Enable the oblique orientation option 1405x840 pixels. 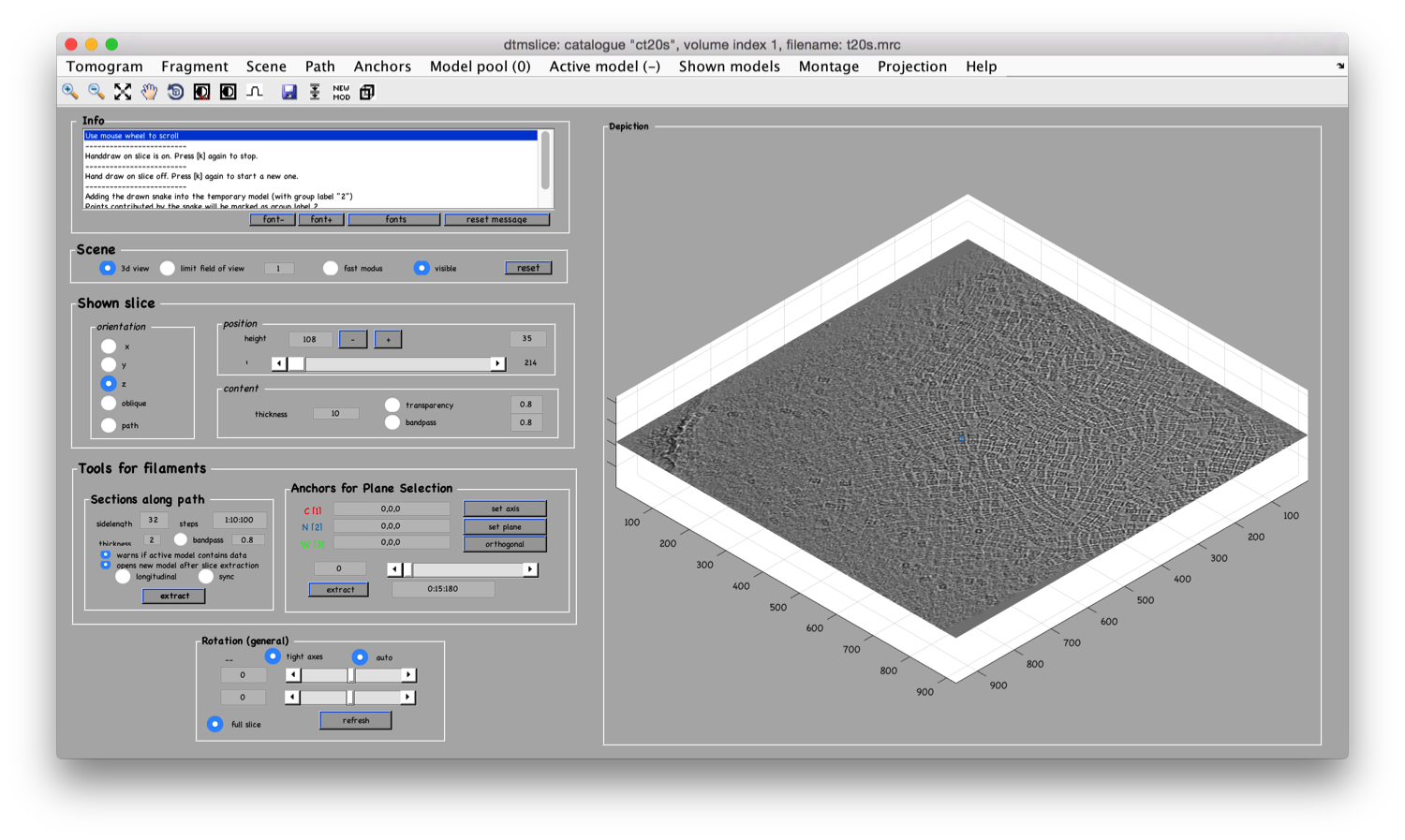[109, 404]
